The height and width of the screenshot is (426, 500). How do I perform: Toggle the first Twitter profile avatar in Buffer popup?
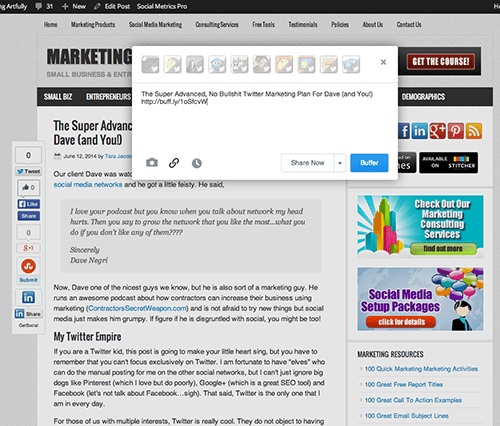coord(150,64)
